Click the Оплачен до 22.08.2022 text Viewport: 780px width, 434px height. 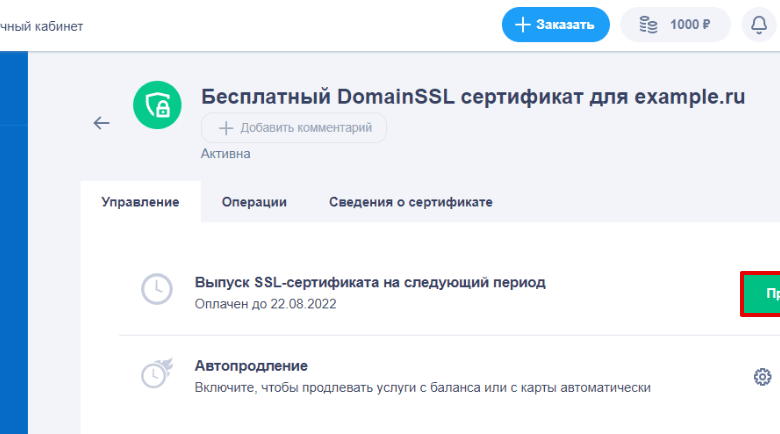(x=265, y=303)
